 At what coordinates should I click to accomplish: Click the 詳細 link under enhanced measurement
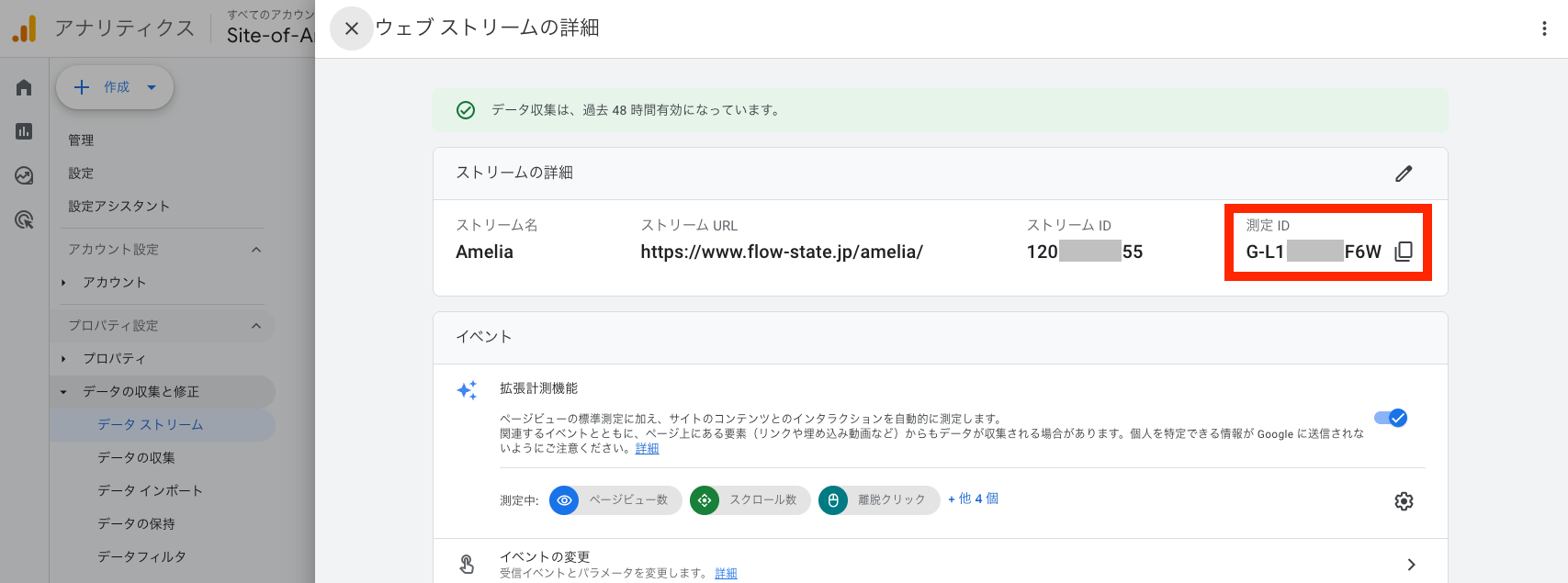click(x=647, y=449)
